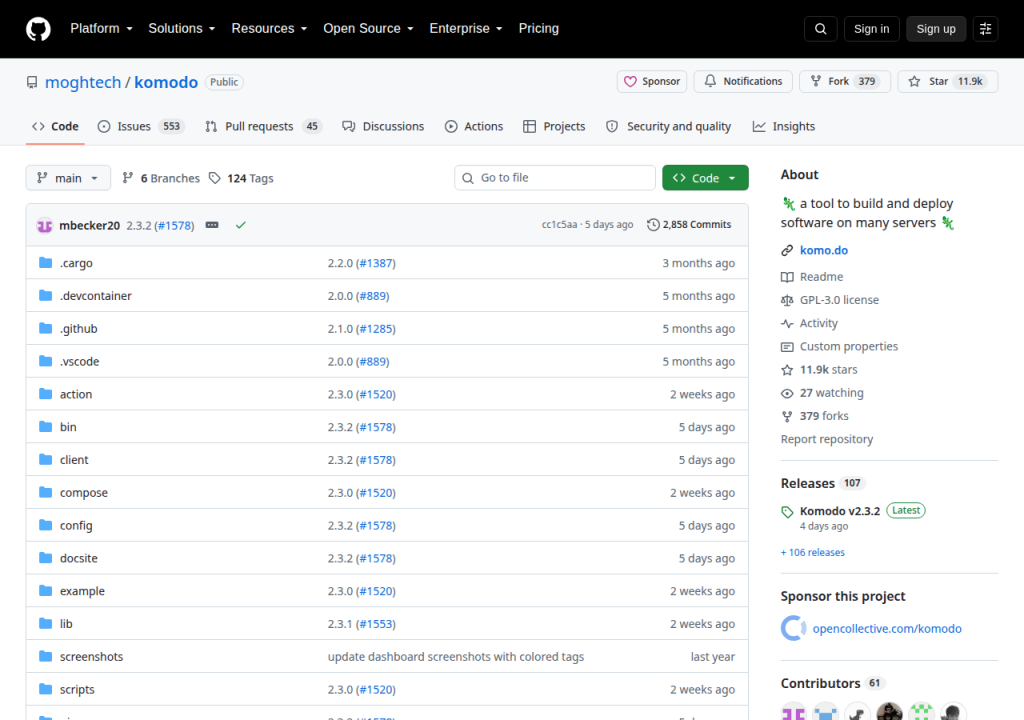The height and width of the screenshot is (720, 1024).
Task: Open the compose folder
Action: click(84, 493)
